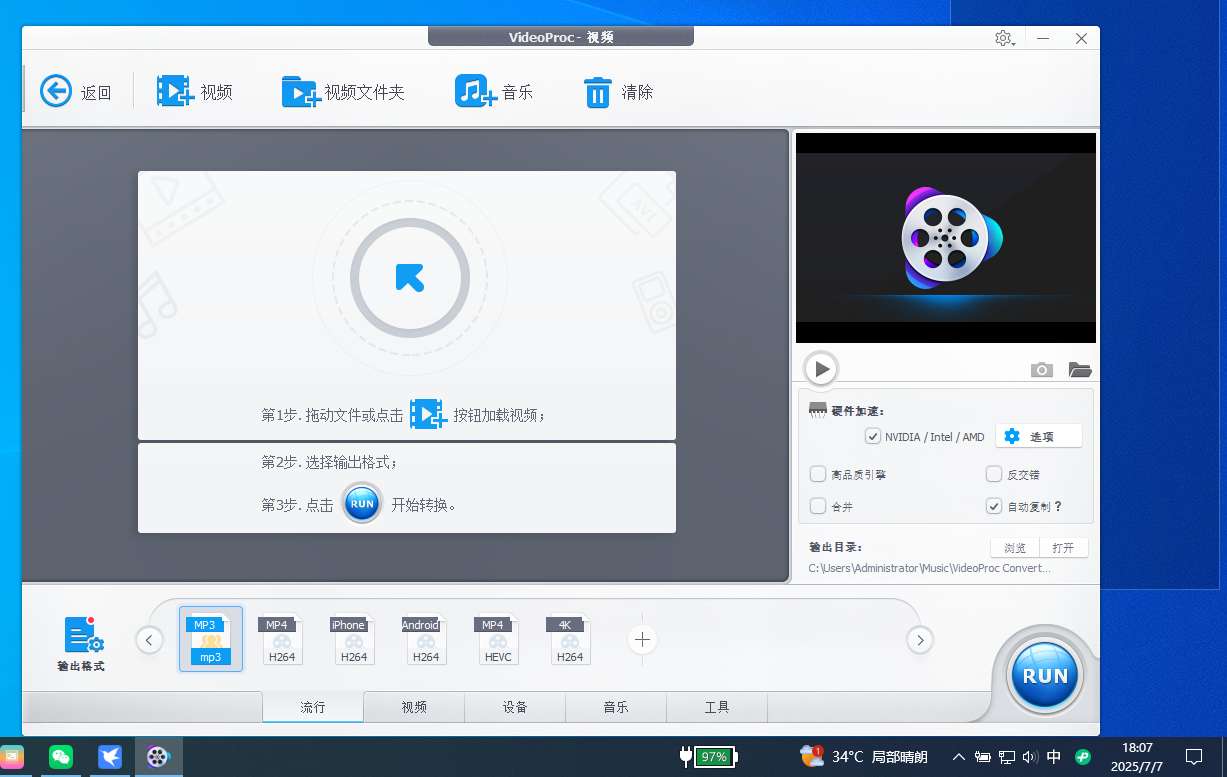Viewport: 1227px width, 777px height.
Task: Click 打开 to open output directory
Action: tap(1064, 548)
